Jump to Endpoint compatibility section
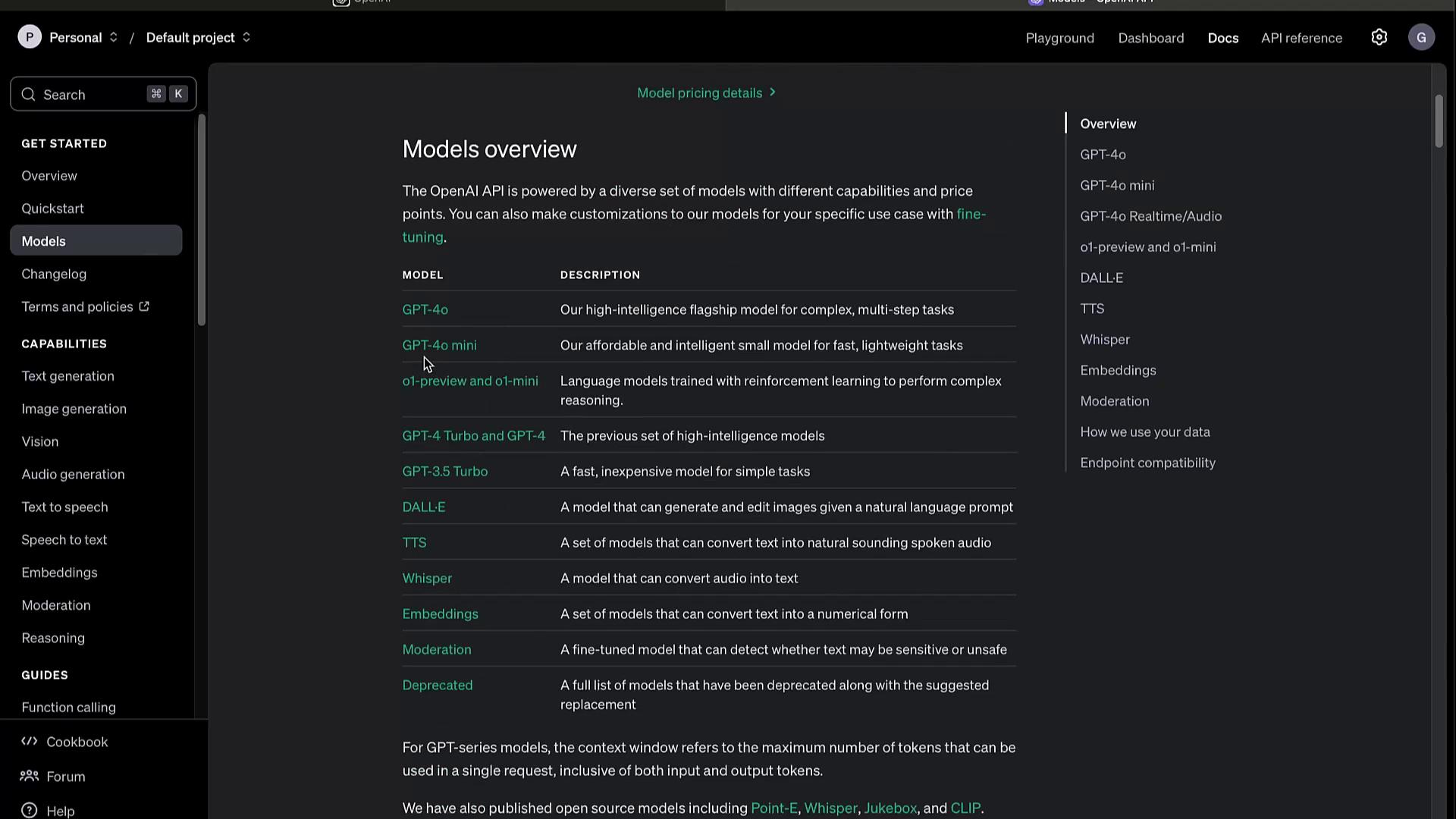1456x819 pixels. tap(1147, 463)
